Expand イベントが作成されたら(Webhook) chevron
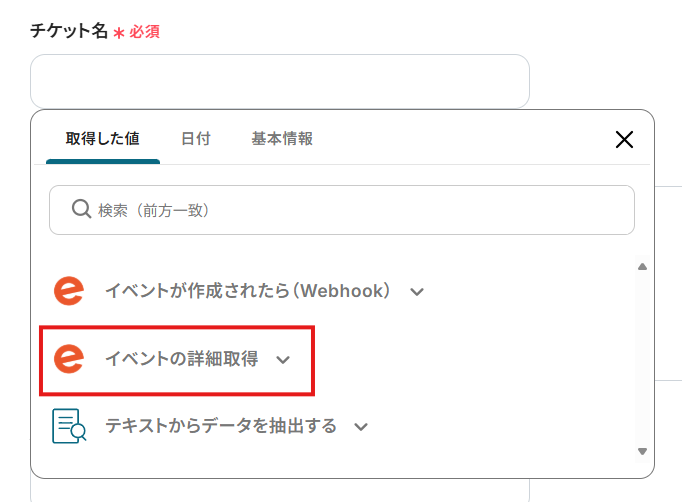 coord(417,292)
